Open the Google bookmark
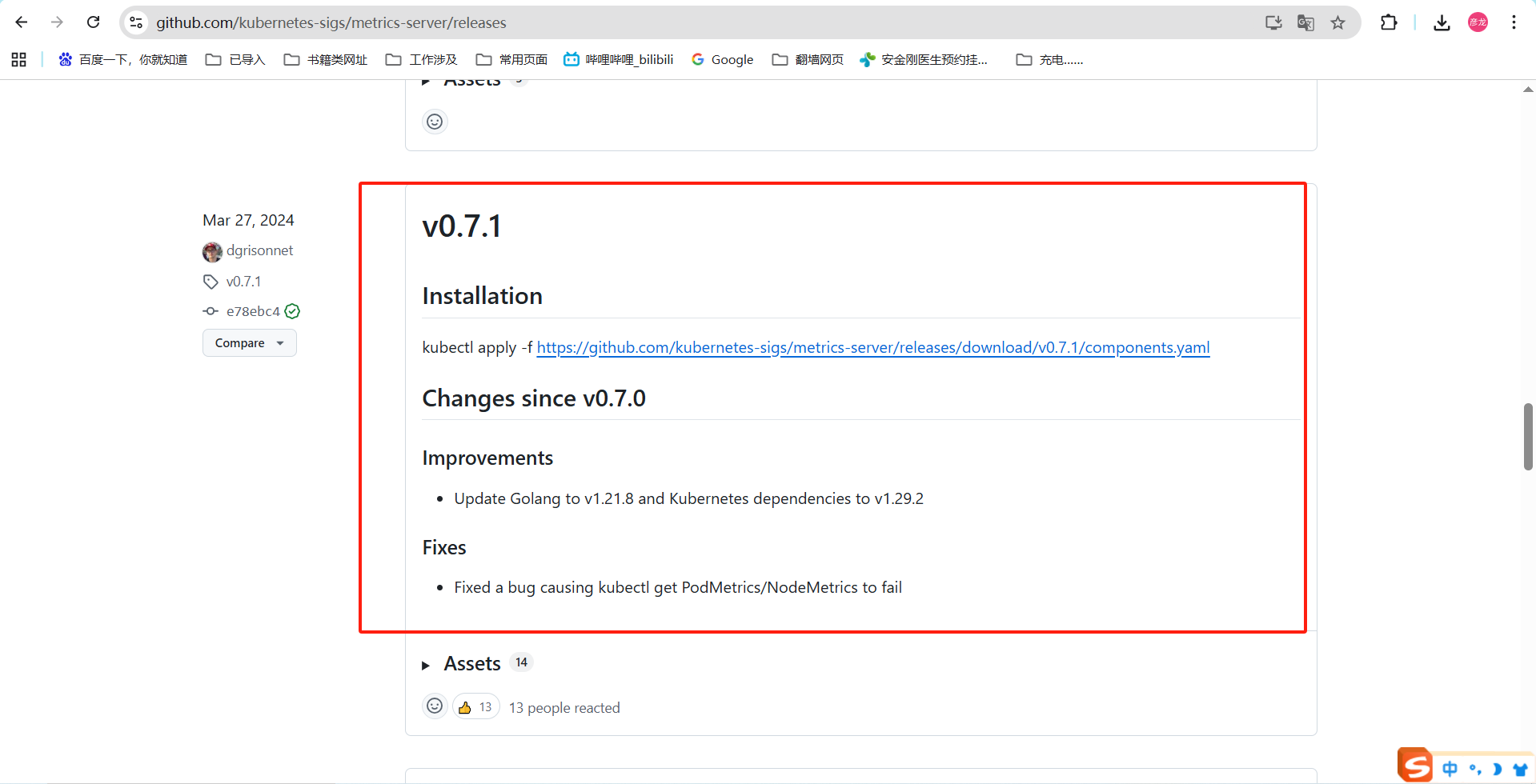The height and width of the screenshot is (784, 1536). point(723,59)
